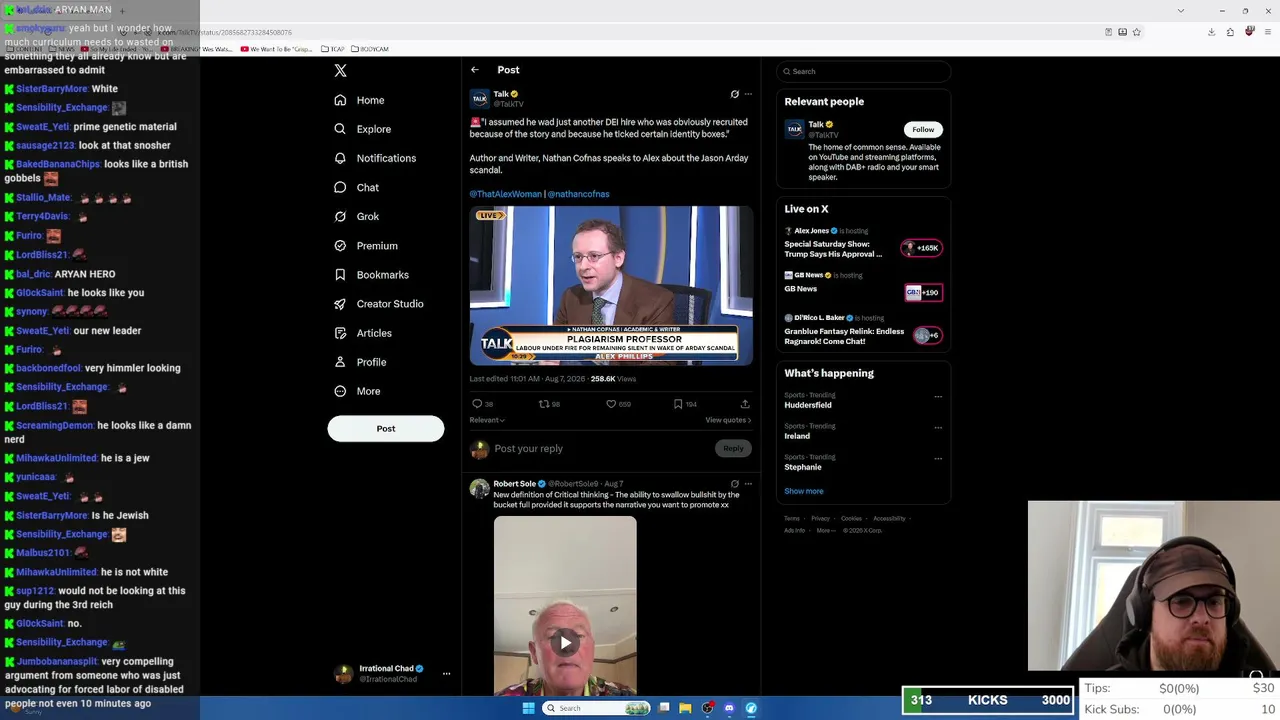
Task: Open the @ThatAlexWoman mention link
Action: (506, 194)
